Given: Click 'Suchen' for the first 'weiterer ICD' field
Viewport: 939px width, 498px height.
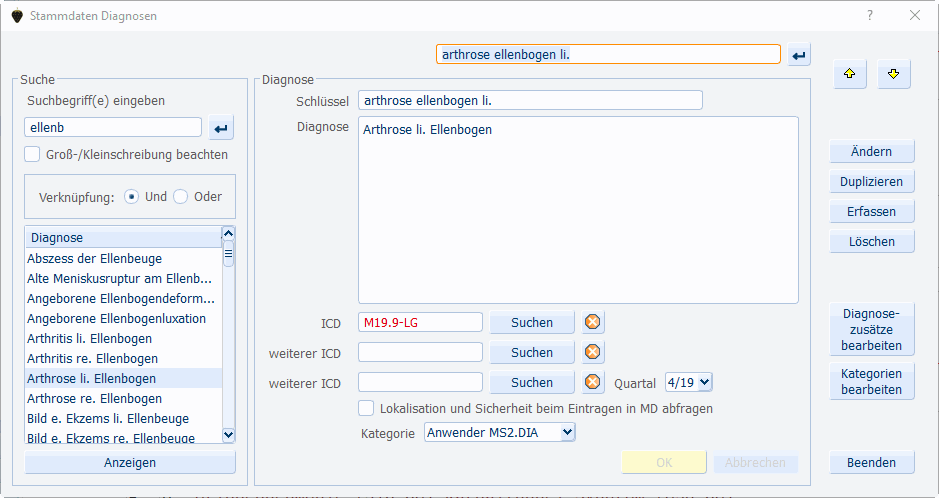Looking at the screenshot, I should pos(532,352).
